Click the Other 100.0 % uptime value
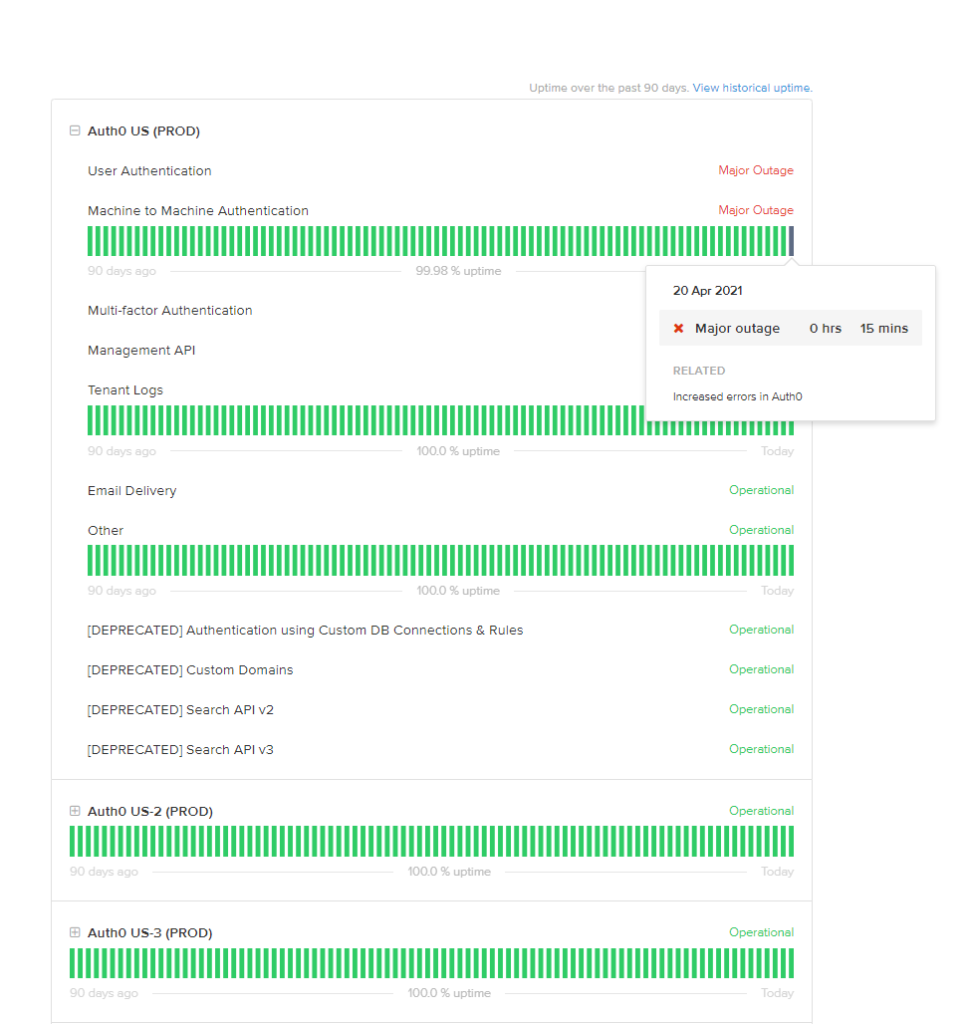The height and width of the screenshot is (1024, 970). (458, 590)
